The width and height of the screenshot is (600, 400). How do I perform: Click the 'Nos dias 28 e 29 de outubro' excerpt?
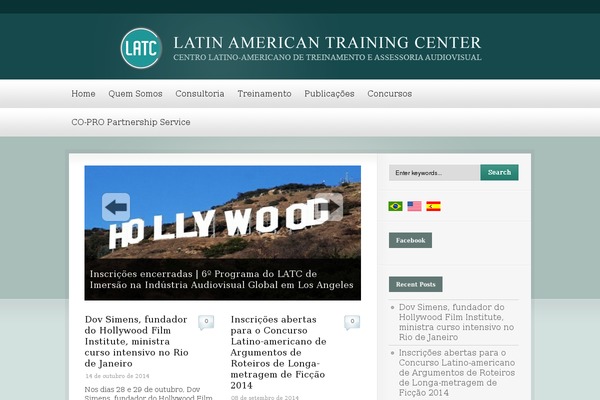coord(148,393)
